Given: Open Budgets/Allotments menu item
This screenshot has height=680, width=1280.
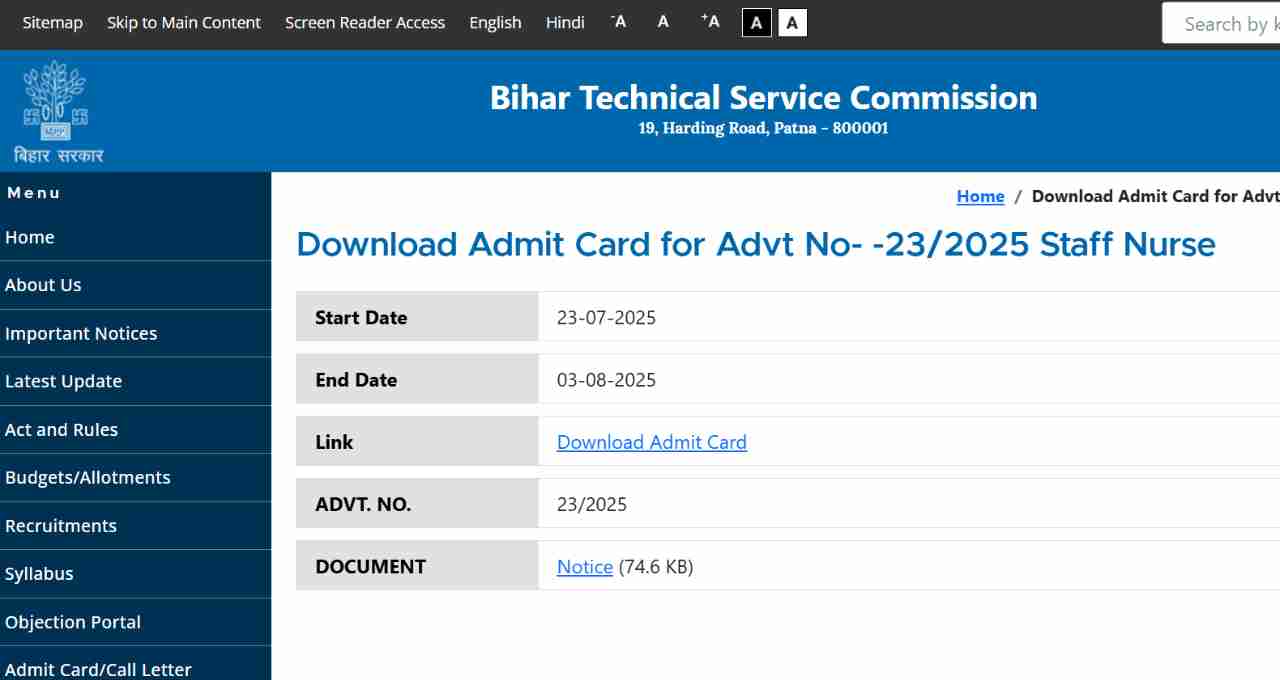Looking at the screenshot, I should tap(135, 477).
